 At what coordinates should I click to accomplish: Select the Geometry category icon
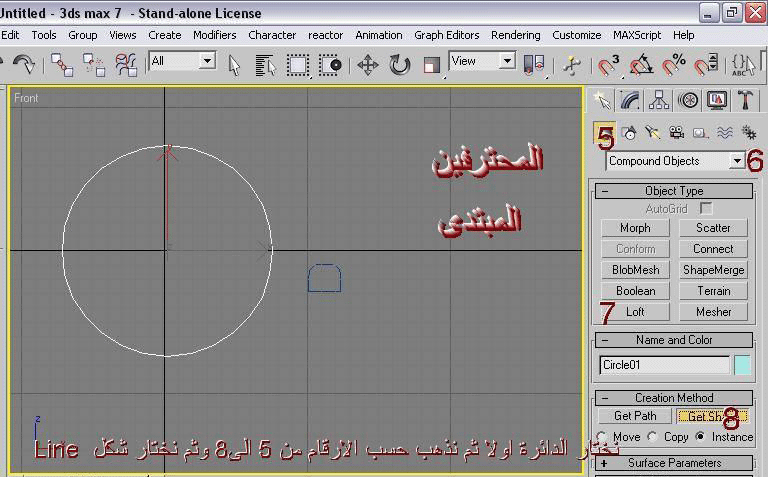(604, 134)
